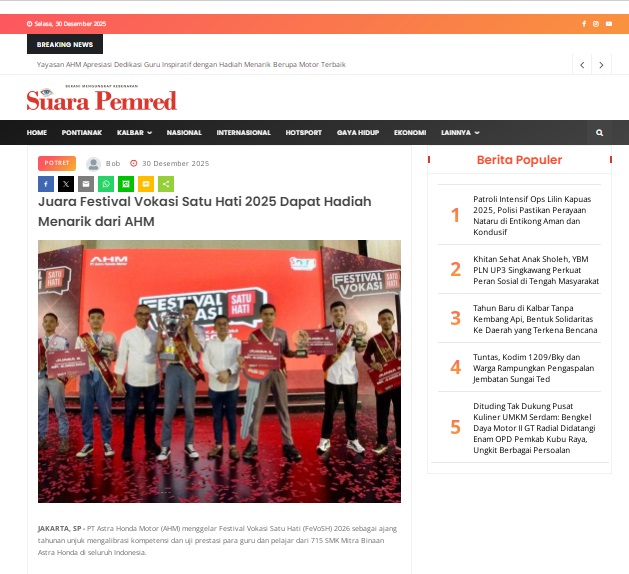This screenshot has width=629, height=574.
Task: Show next breaking news headline
Action: (x=601, y=65)
